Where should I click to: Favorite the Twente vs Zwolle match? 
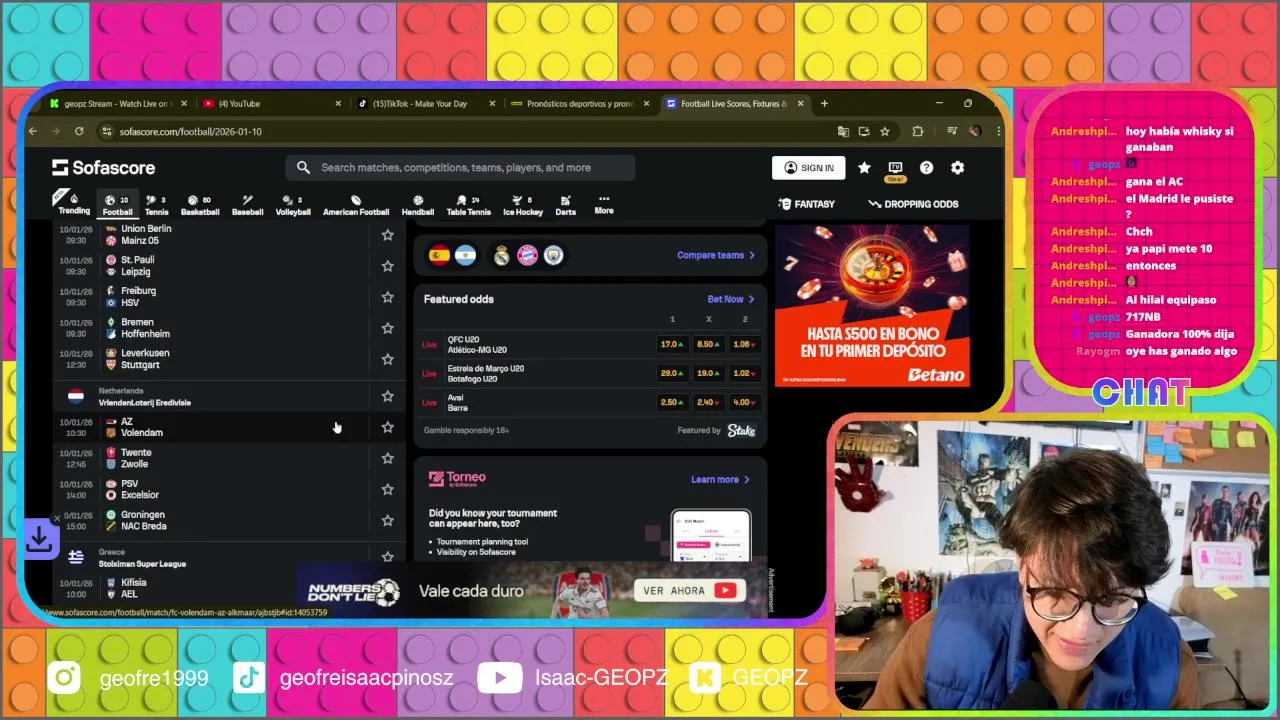(387, 458)
